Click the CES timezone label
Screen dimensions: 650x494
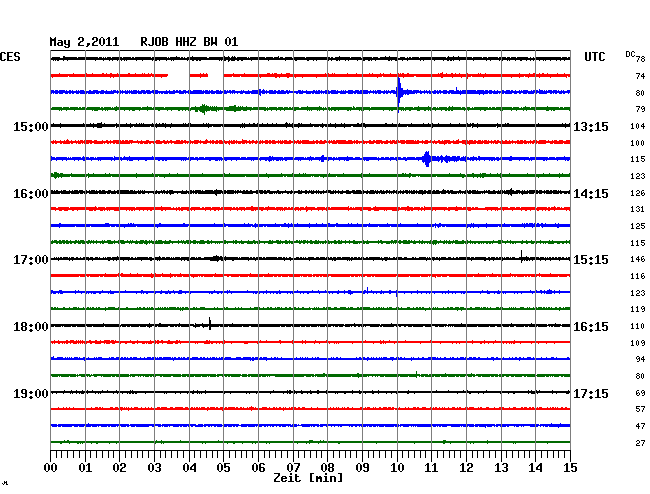coord(10,57)
